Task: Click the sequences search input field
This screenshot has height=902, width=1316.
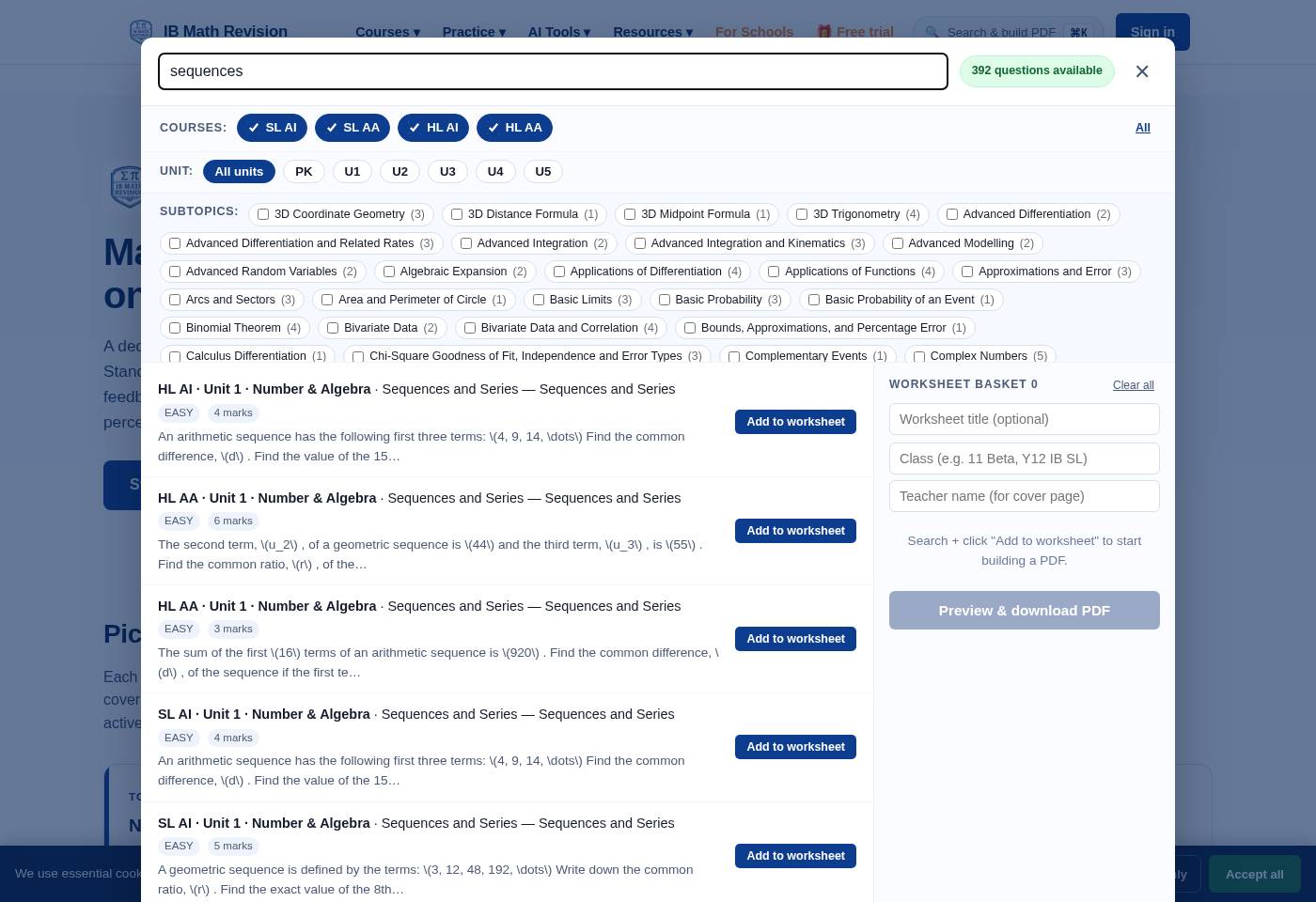Action: click(x=553, y=71)
